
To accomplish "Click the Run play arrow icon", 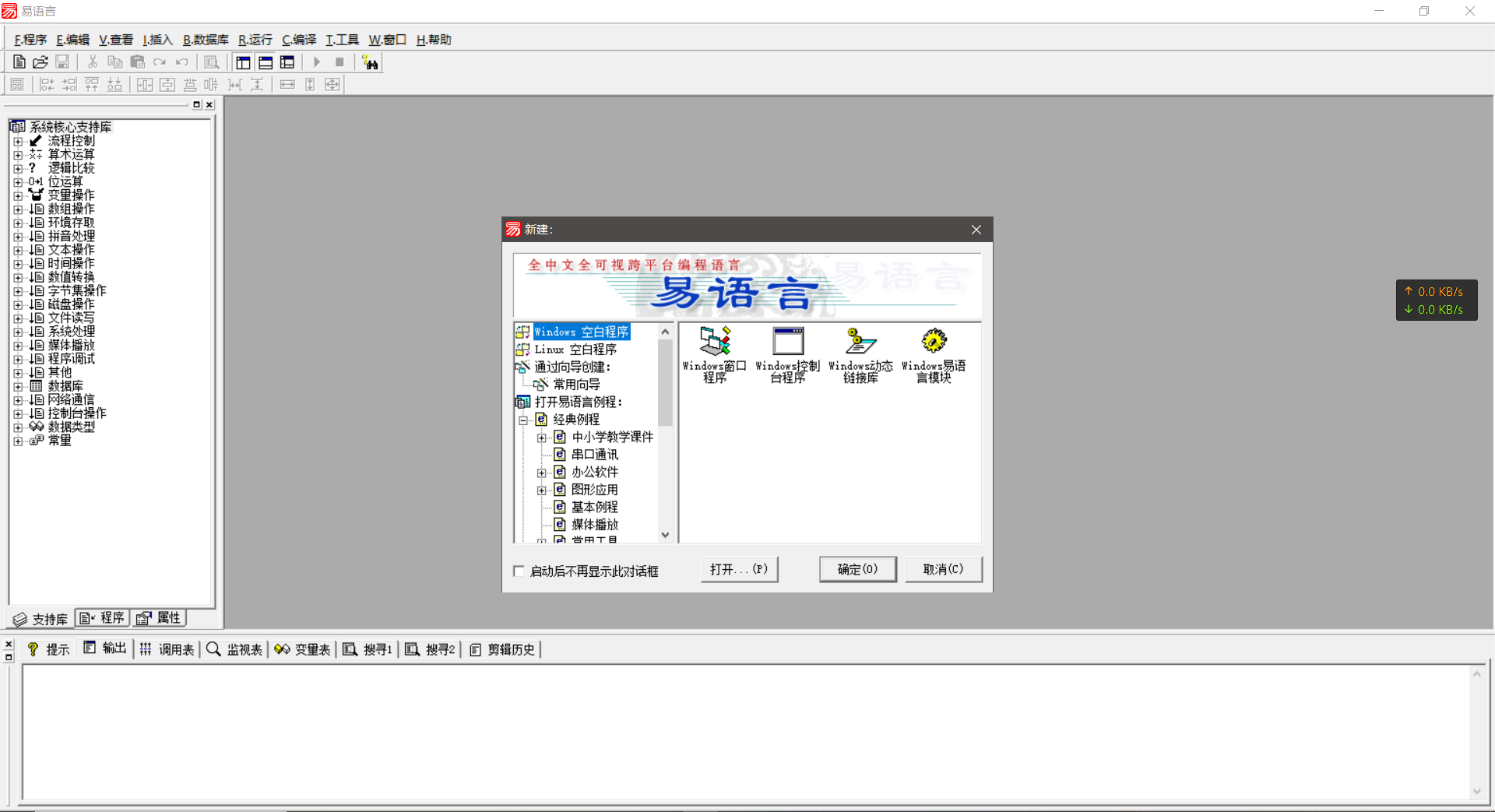I will pos(317,62).
